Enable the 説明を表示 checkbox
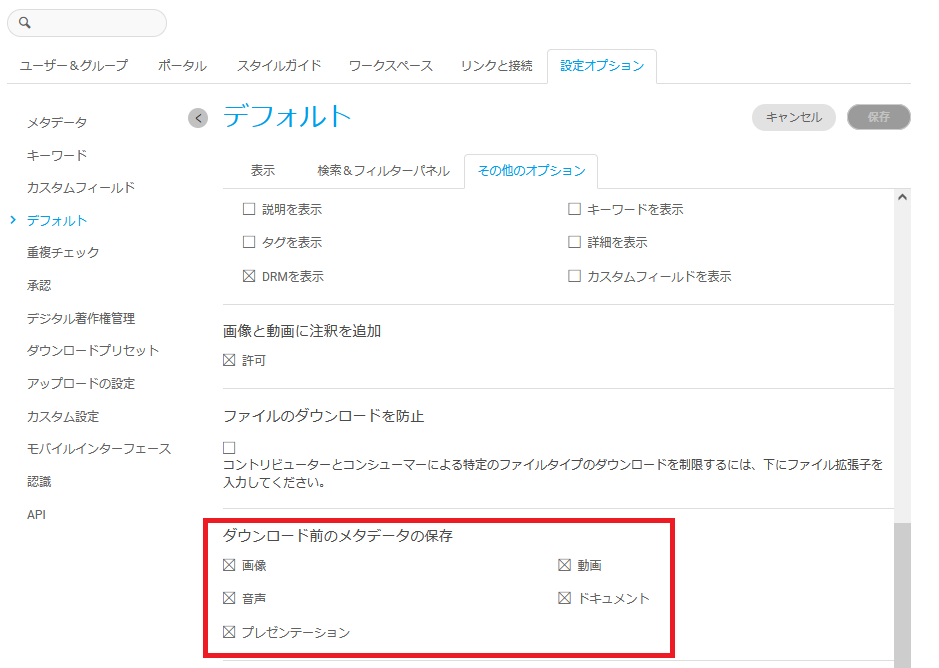This screenshot has height=668, width=939. click(249, 210)
